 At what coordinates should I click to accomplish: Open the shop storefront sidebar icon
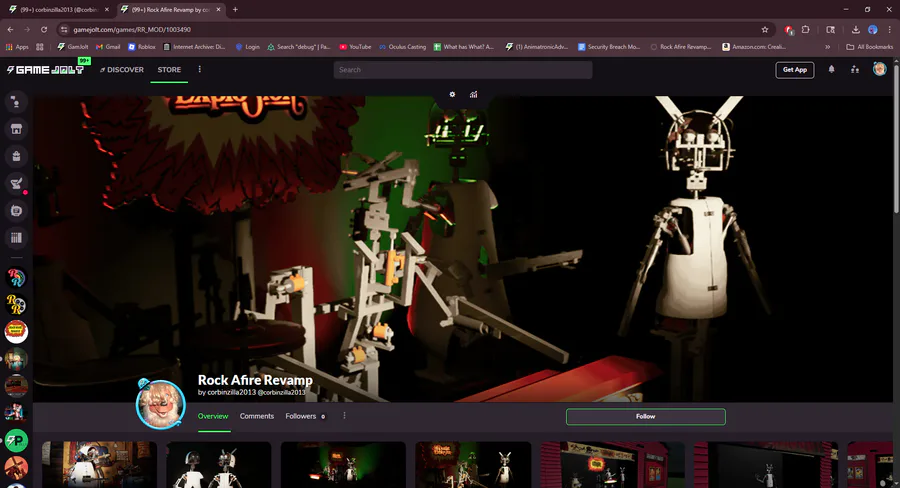coord(16,129)
